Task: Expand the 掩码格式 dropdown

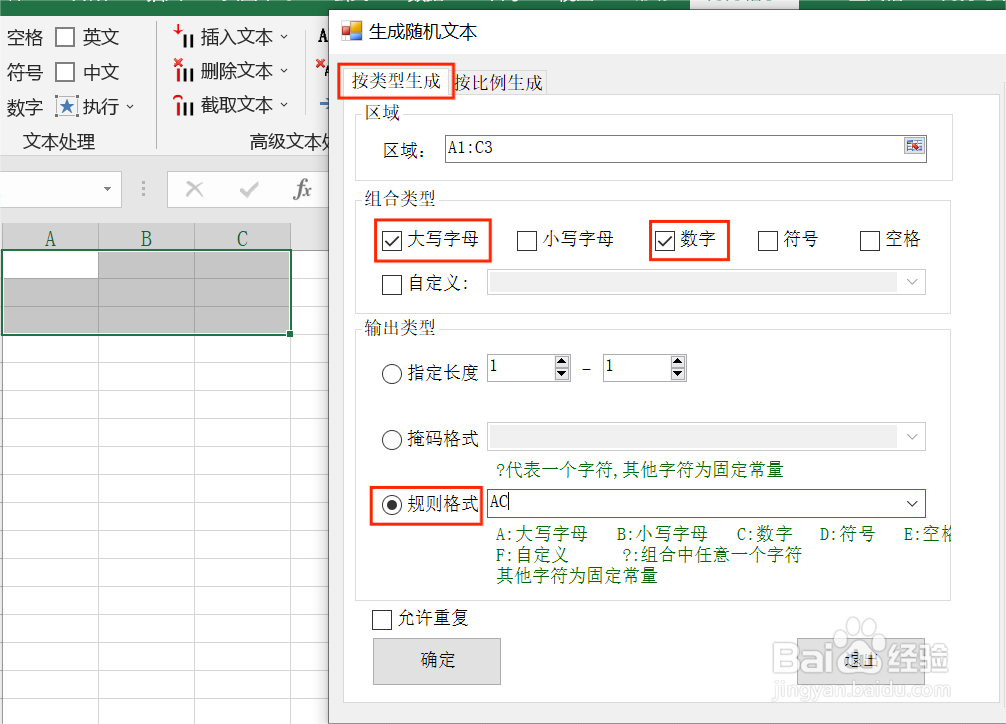Action: [912, 436]
